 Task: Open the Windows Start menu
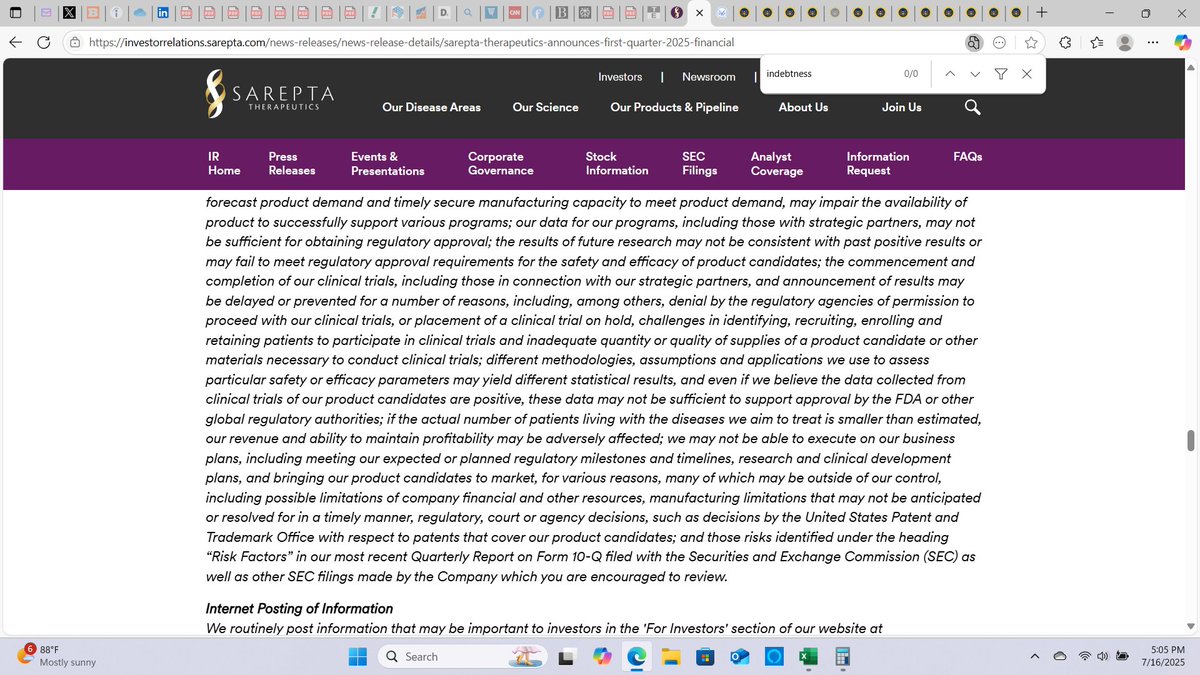(x=358, y=656)
